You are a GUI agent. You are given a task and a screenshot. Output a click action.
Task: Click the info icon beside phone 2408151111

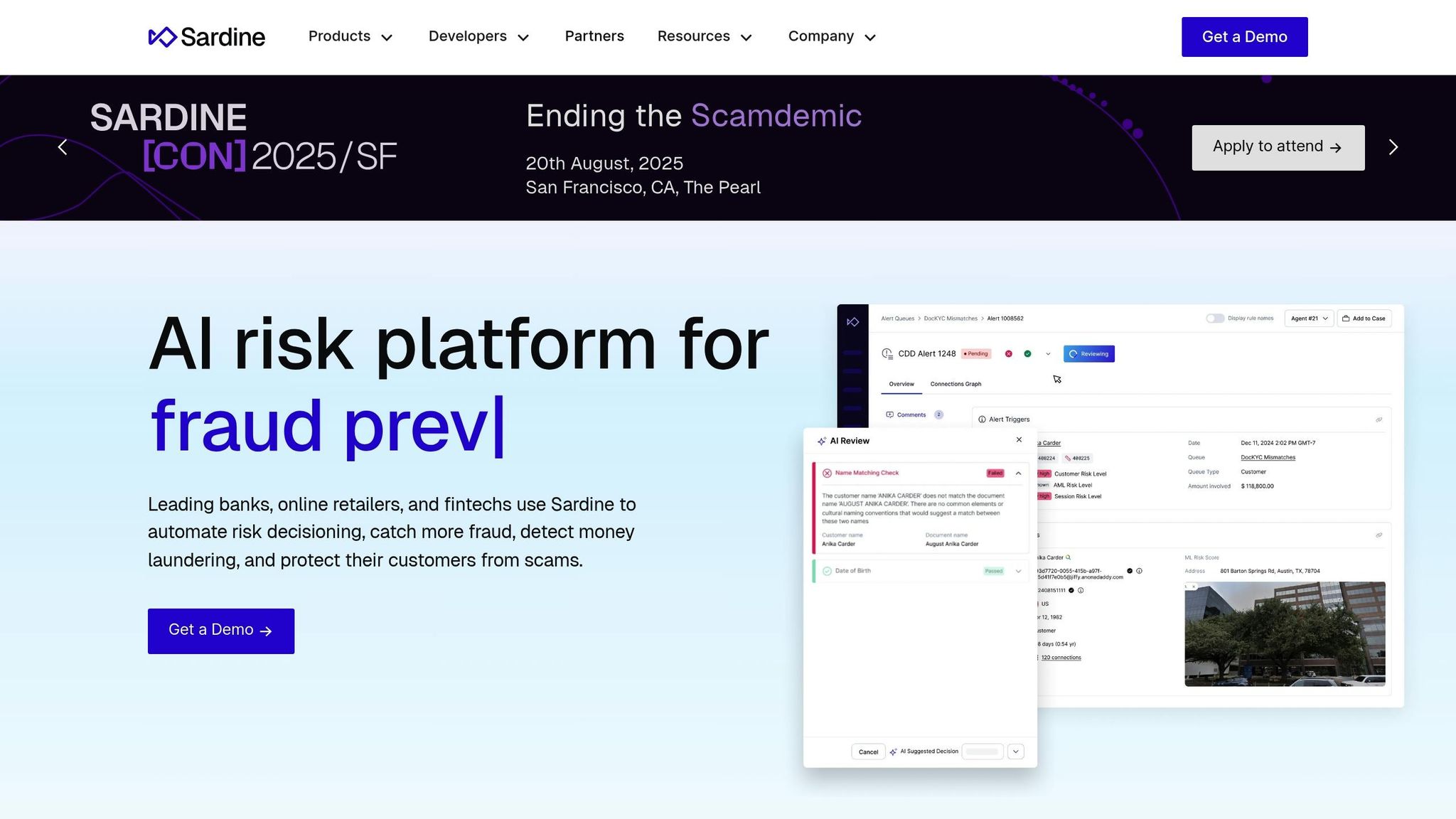(x=1081, y=590)
